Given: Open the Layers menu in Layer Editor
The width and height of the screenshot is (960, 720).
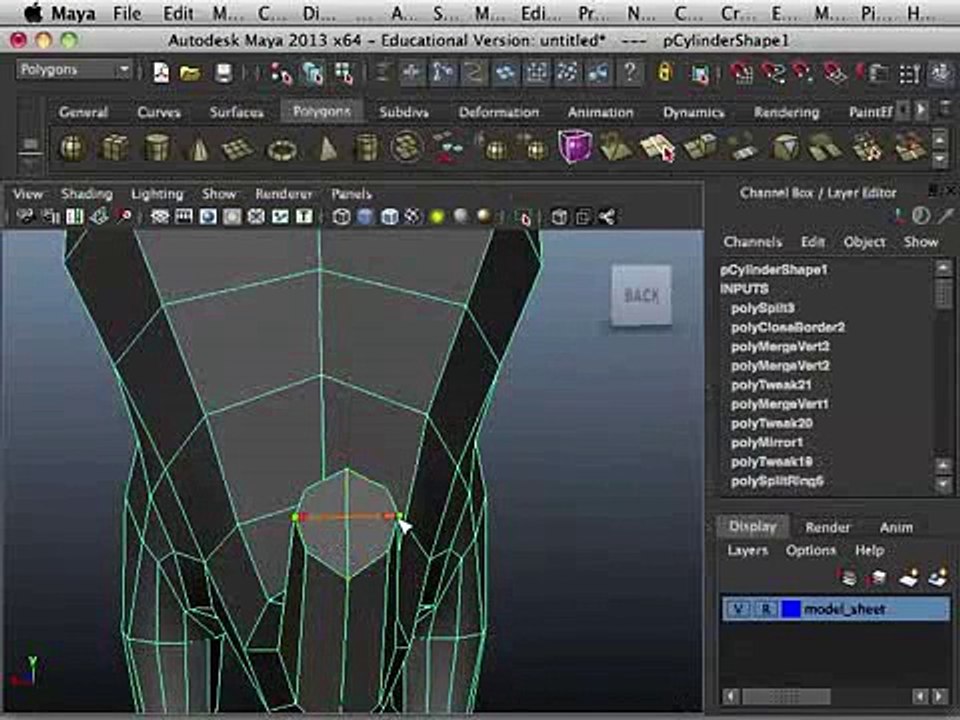Looking at the screenshot, I should 748,550.
